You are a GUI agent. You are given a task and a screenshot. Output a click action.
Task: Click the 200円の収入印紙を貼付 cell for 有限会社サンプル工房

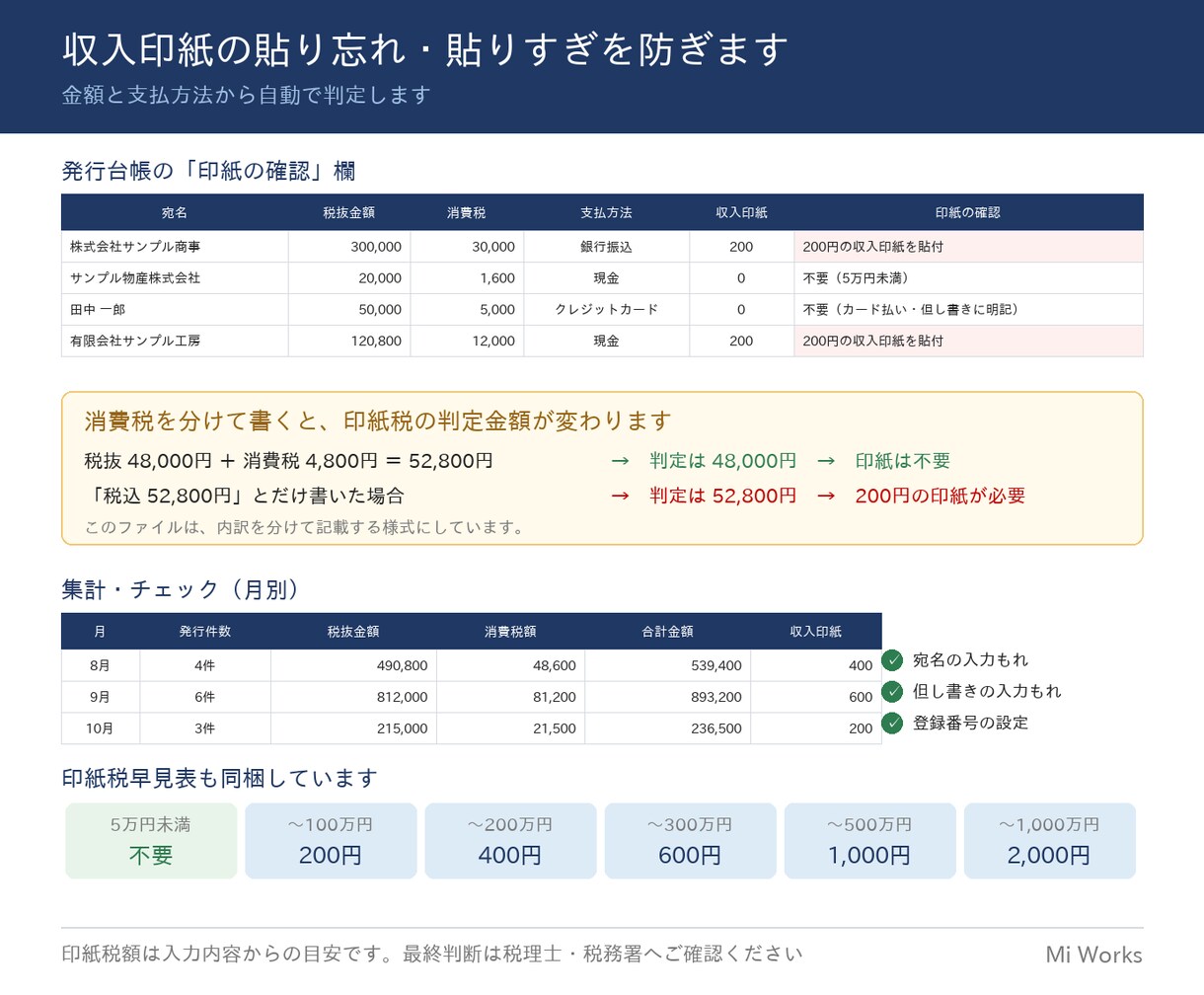pyautogui.click(x=968, y=341)
